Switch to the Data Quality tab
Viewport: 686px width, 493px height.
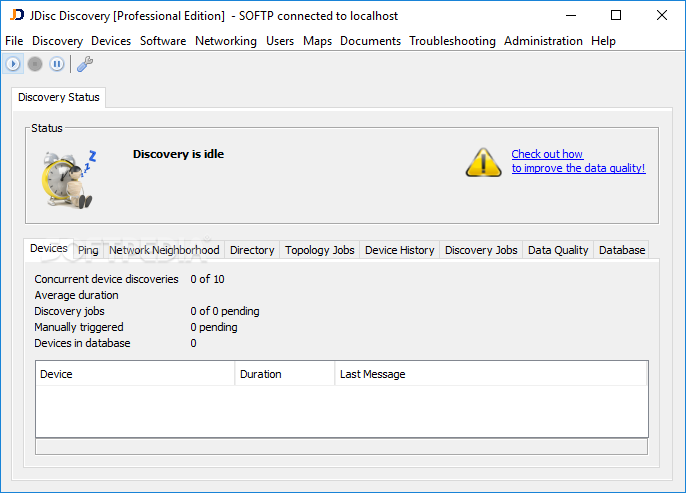(x=558, y=250)
